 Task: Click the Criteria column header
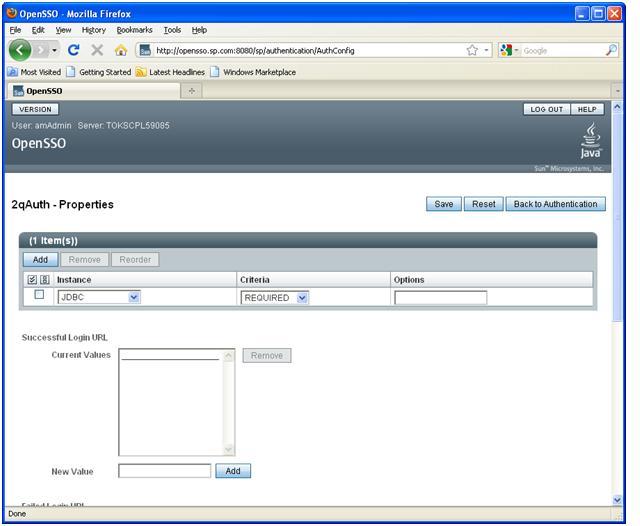(255, 280)
